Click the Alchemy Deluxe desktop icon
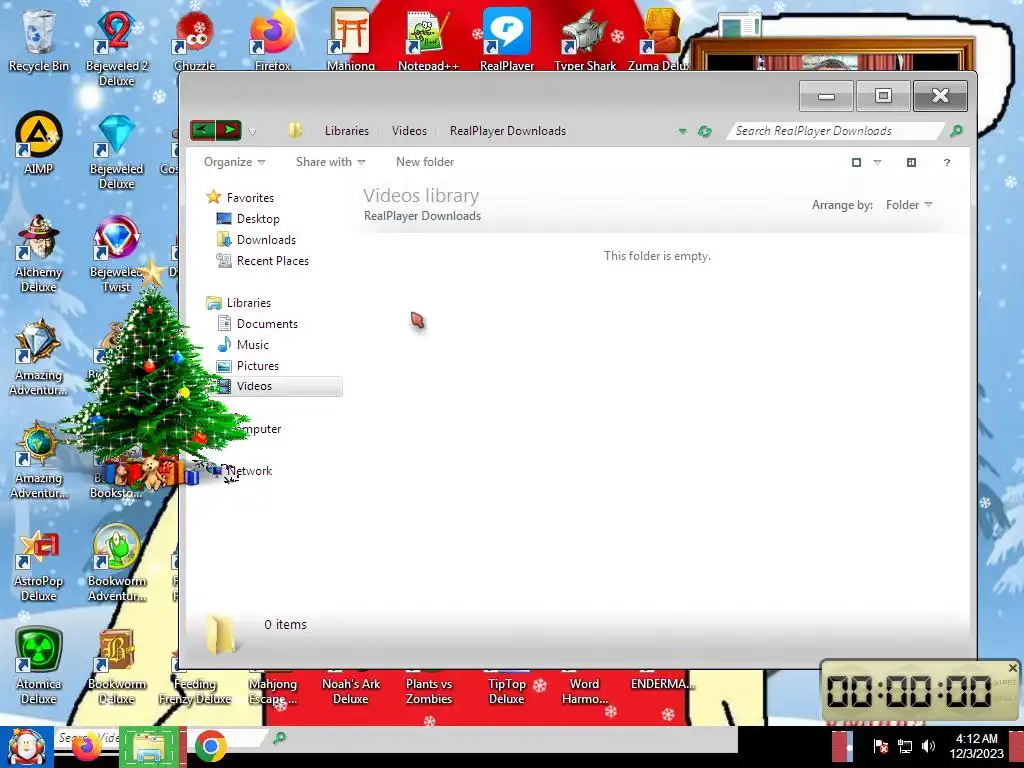This screenshot has height=768, width=1024. (x=39, y=255)
